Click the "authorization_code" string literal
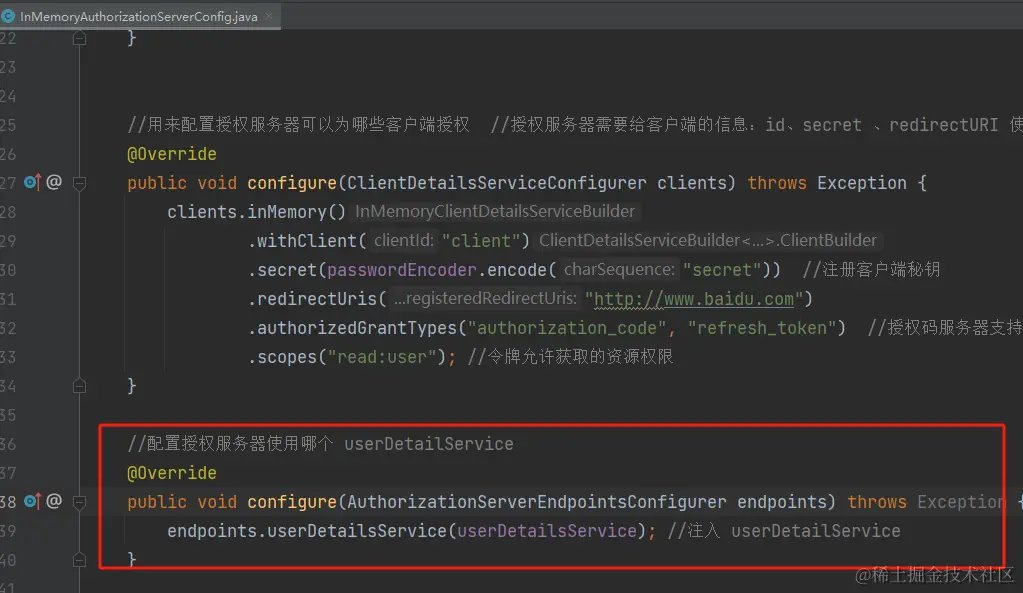 click(567, 327)
